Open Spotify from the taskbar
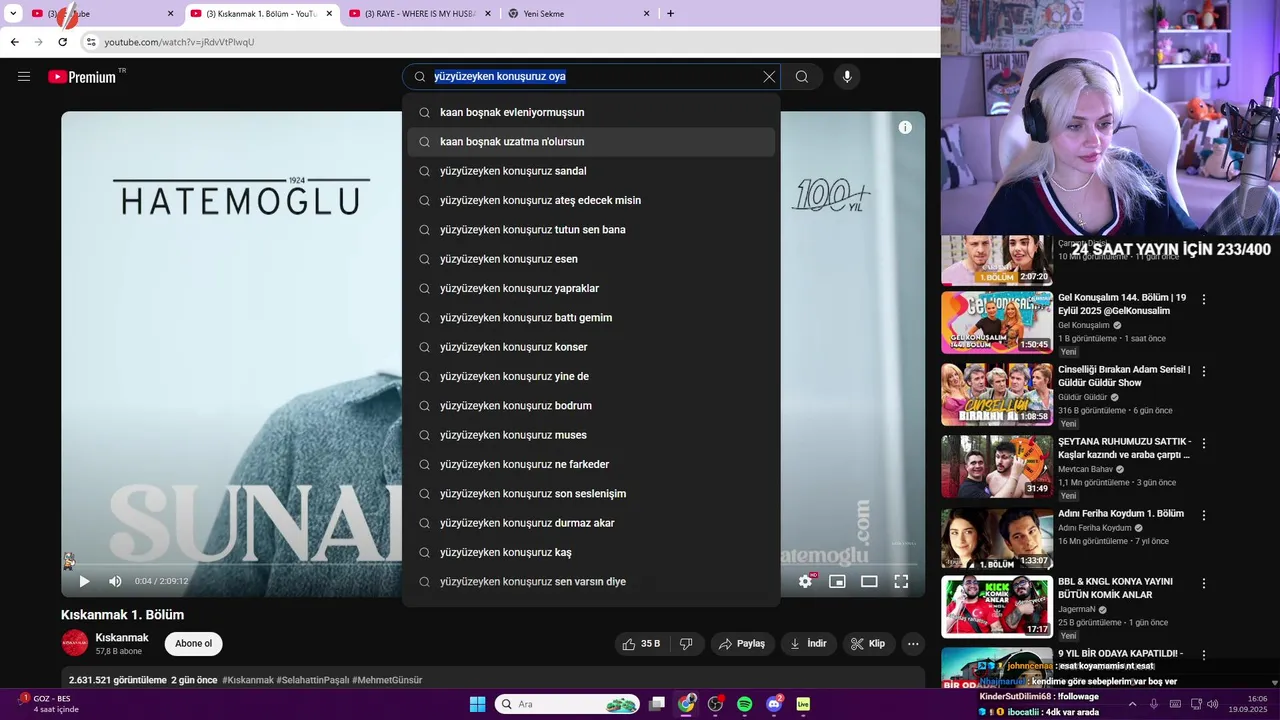1280x720 pixels. click(x=744, y=704)
